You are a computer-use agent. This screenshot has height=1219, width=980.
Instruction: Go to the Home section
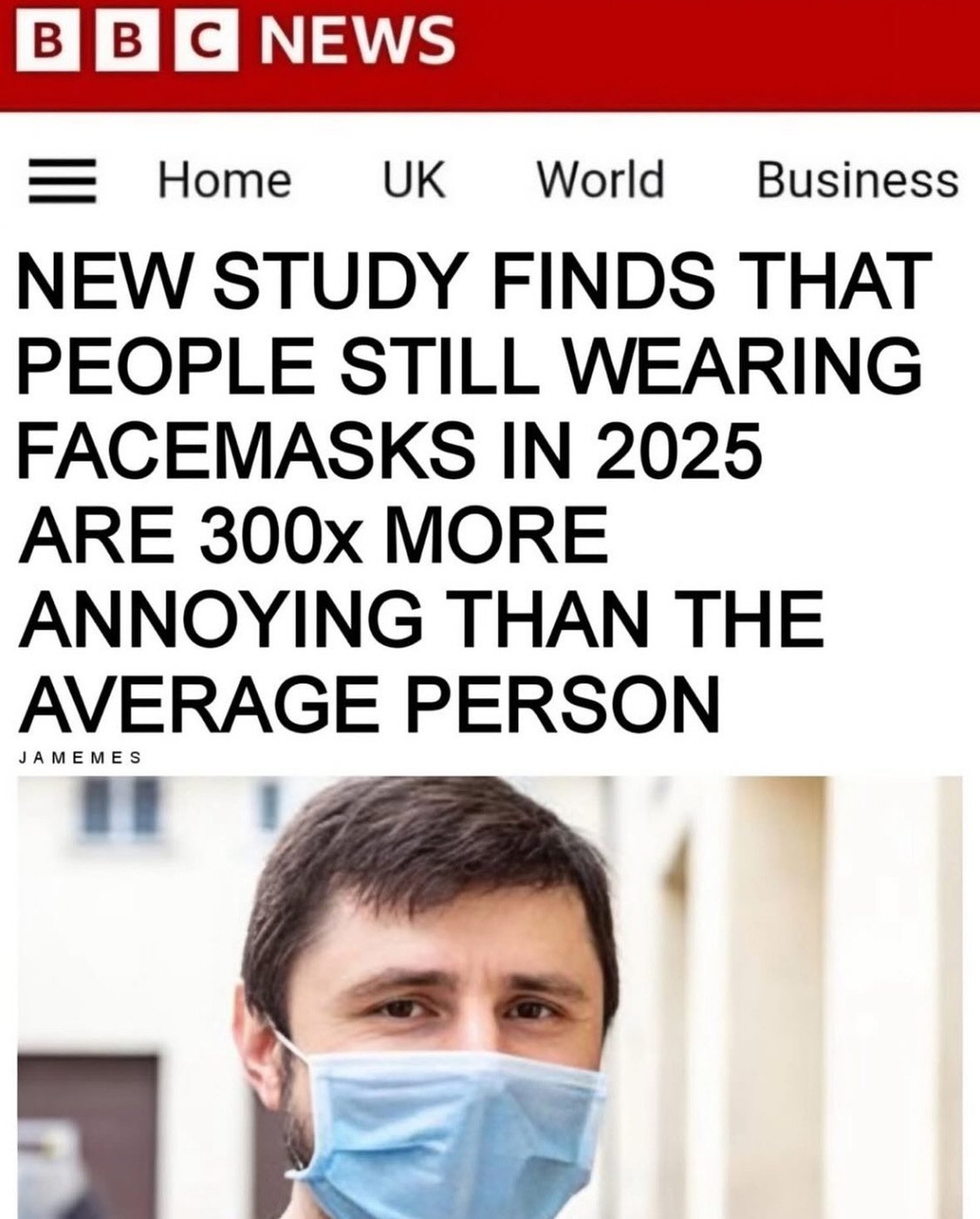[224, 181]
